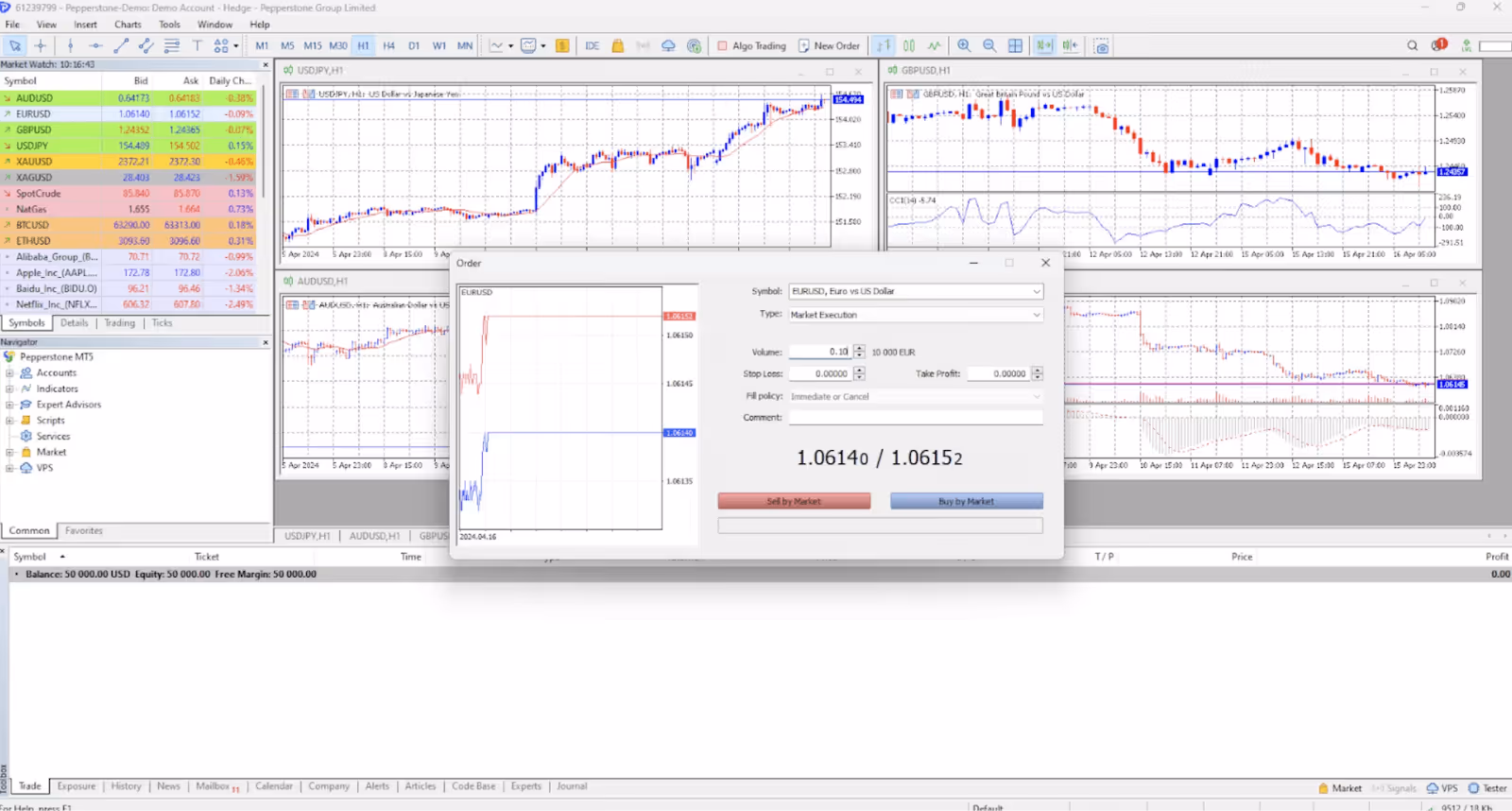This screenshot has width=1512, height=811.
Task: Click Buy by Market button
Action: click(x=966, y=501)
